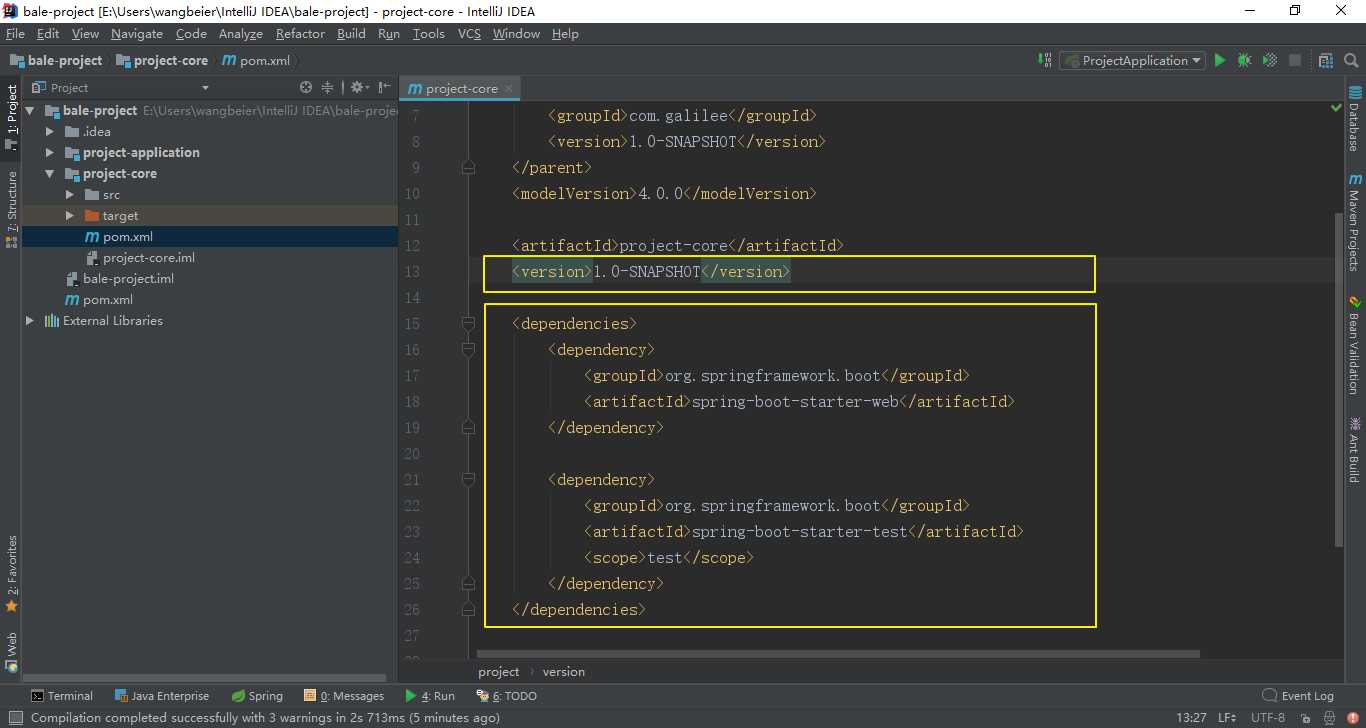Click the status bar icon at far right end

tap(1351, 717)
